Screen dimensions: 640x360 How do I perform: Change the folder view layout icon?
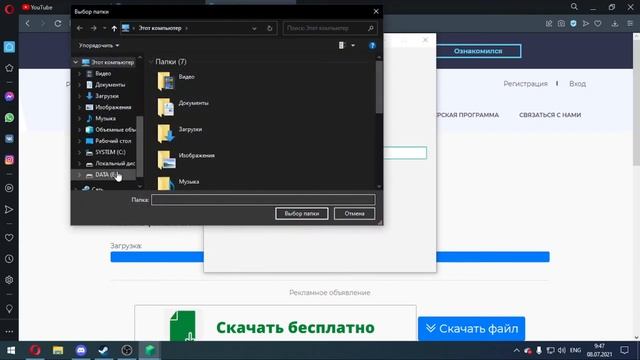342,45
